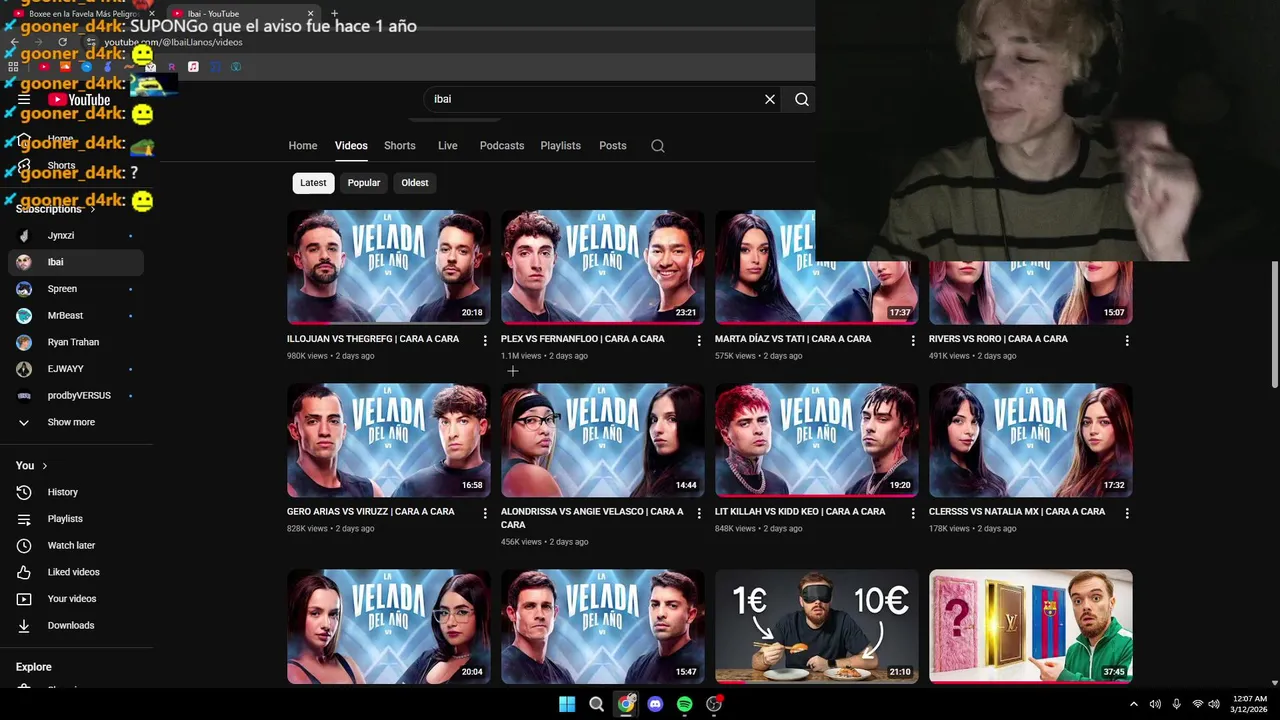The width and height of the screenshot is (1280, 720).
Task: Open the 'PLEX VS FERNANFLOO | CARA A CARA' title
Action: 583,339
